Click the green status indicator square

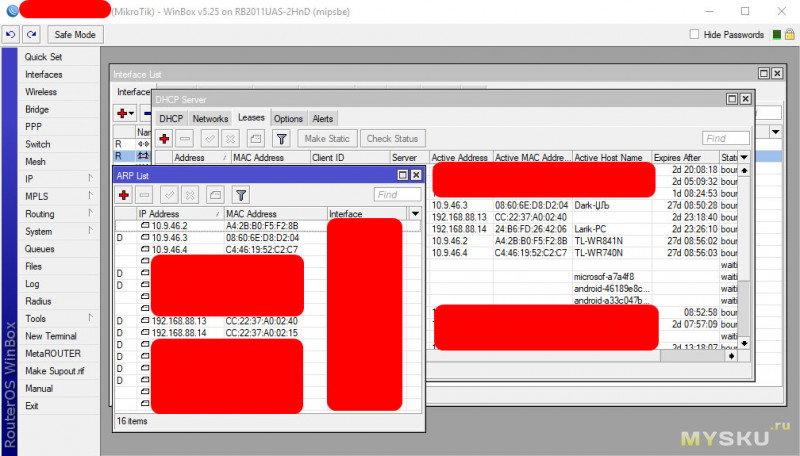click(777, 35)
